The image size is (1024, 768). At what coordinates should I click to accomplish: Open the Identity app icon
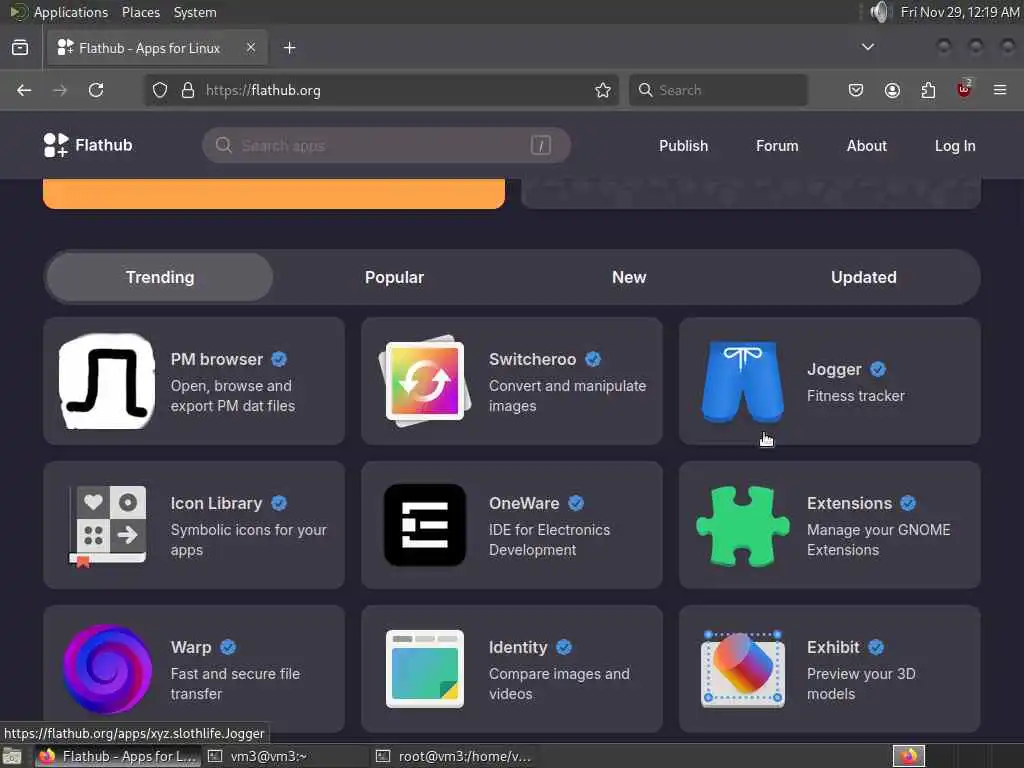click(x=425, y=669)
